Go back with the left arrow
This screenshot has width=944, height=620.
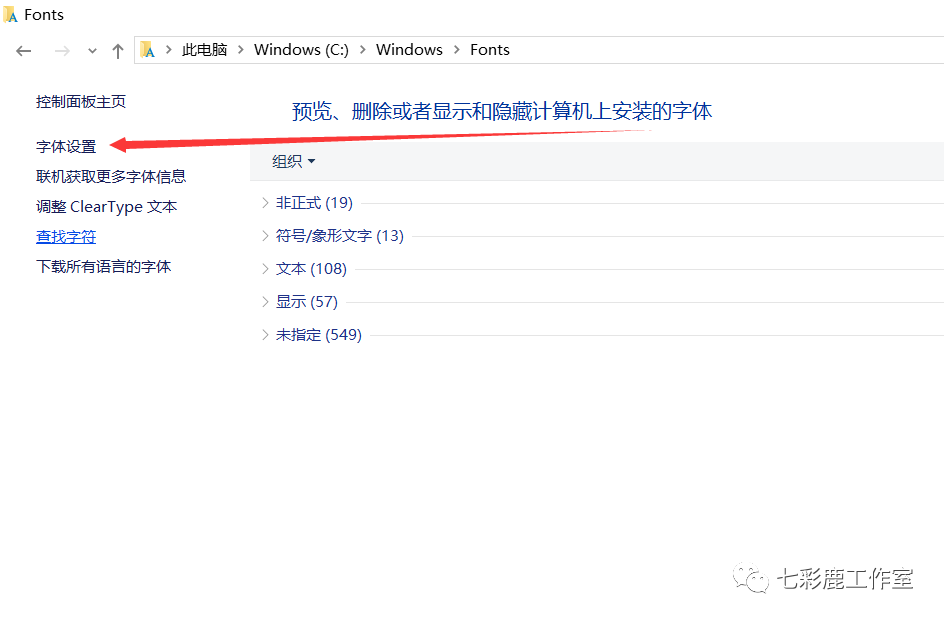click(23, 51)
